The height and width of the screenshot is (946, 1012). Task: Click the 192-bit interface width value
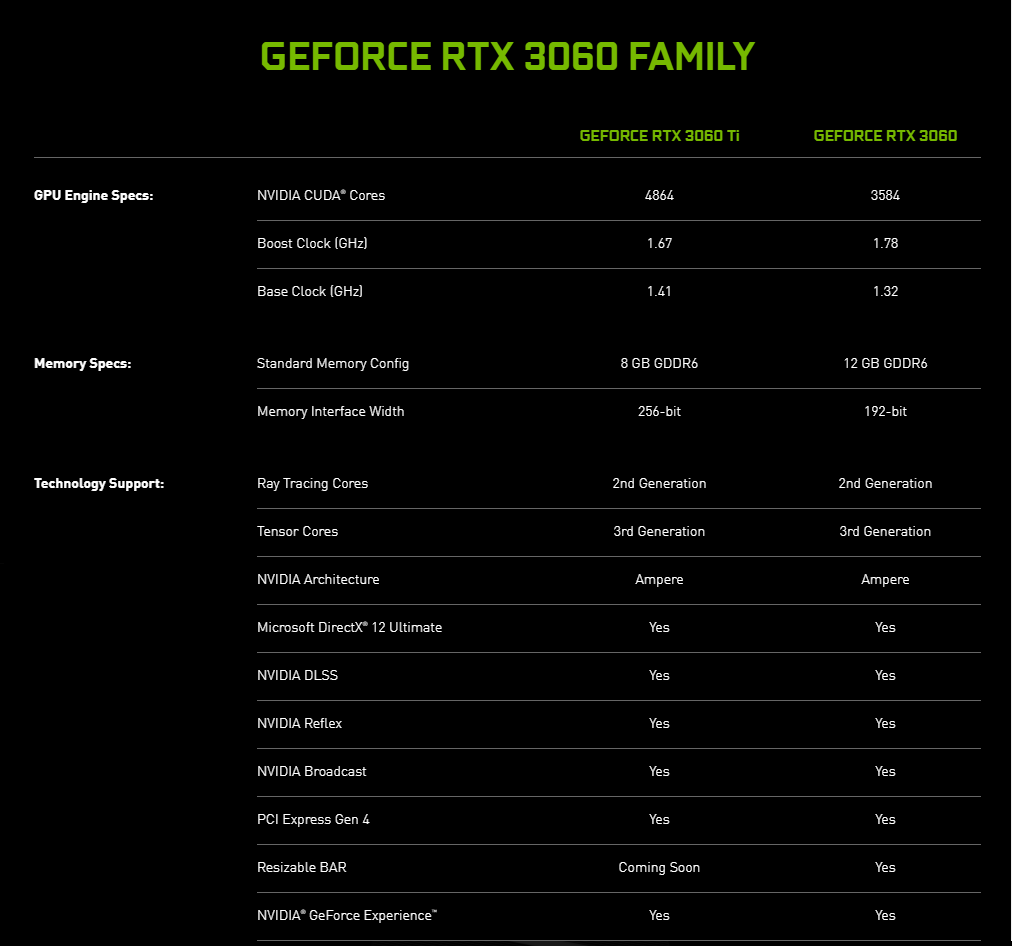pos(885,412)
